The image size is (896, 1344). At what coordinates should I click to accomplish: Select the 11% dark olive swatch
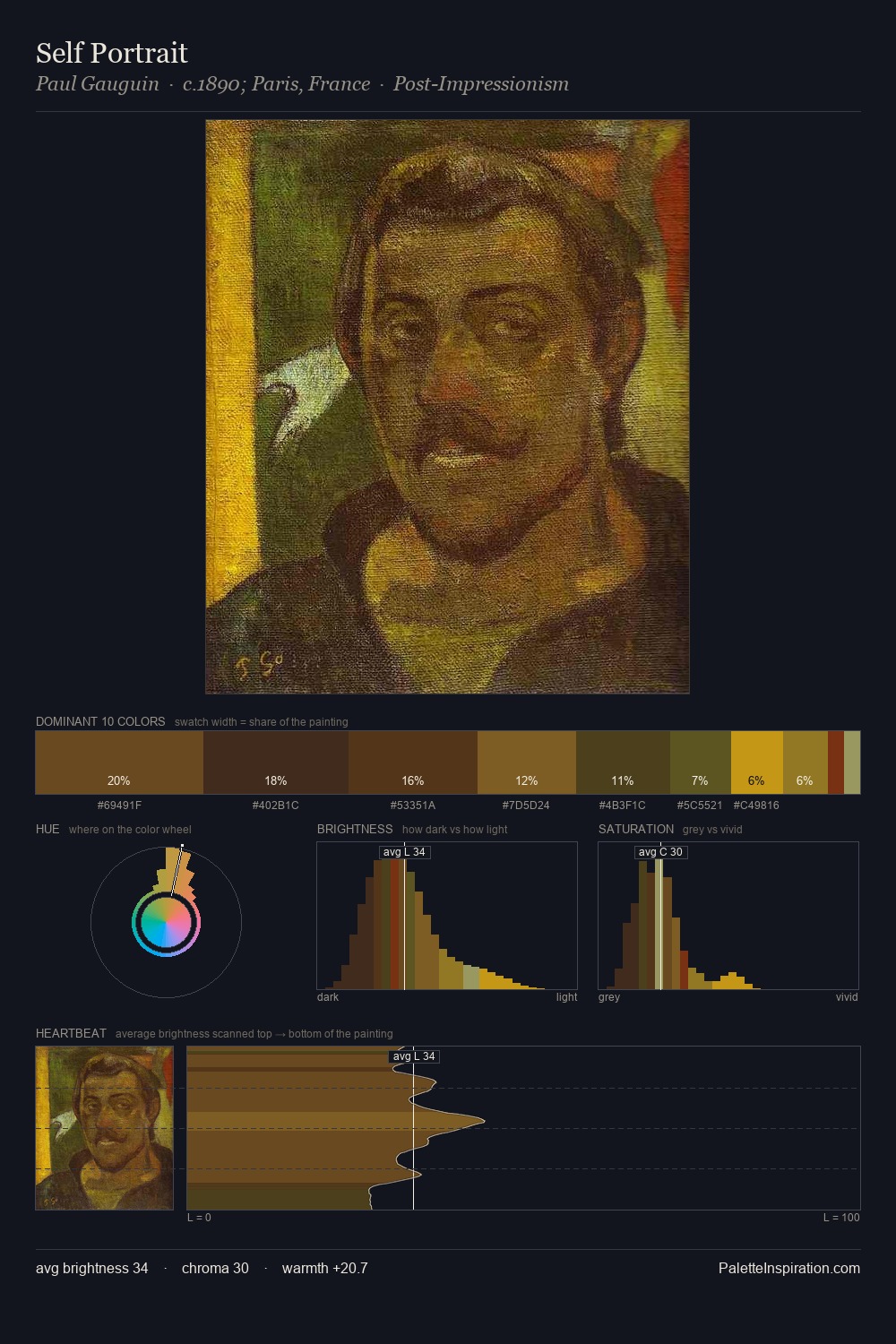coord(623,762)
